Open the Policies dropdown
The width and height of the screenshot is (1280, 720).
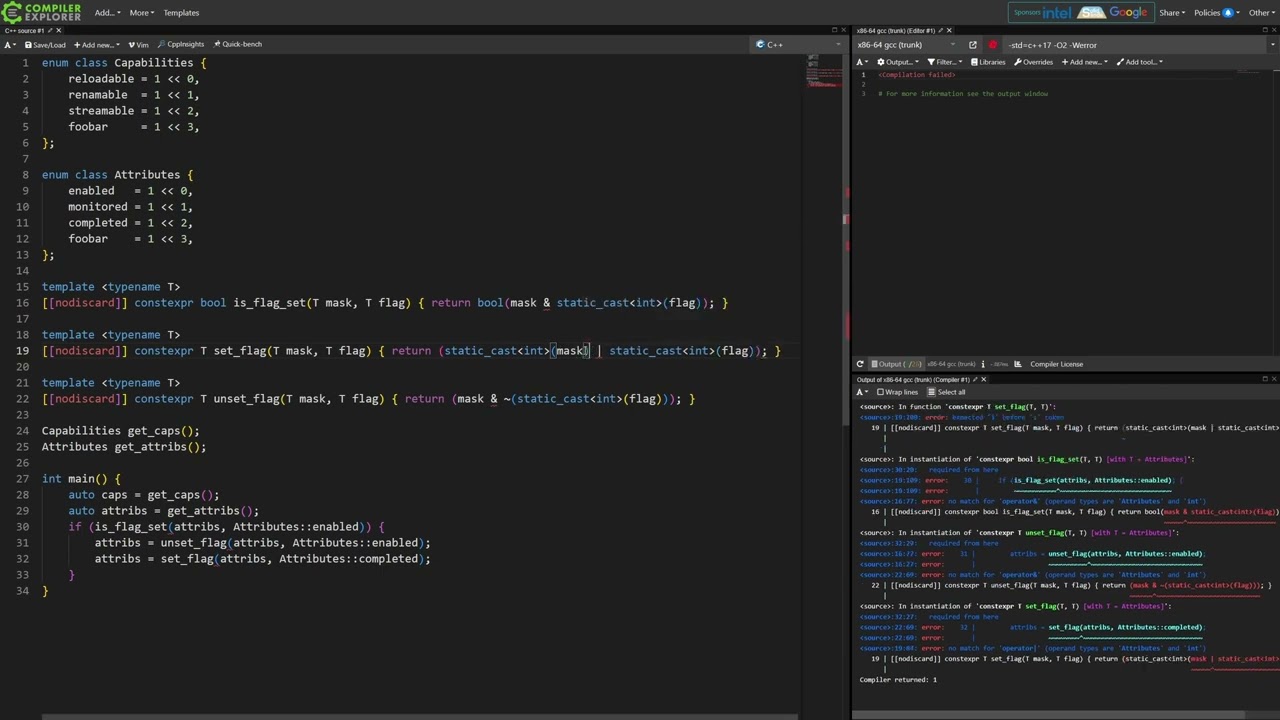[1212, 13]
